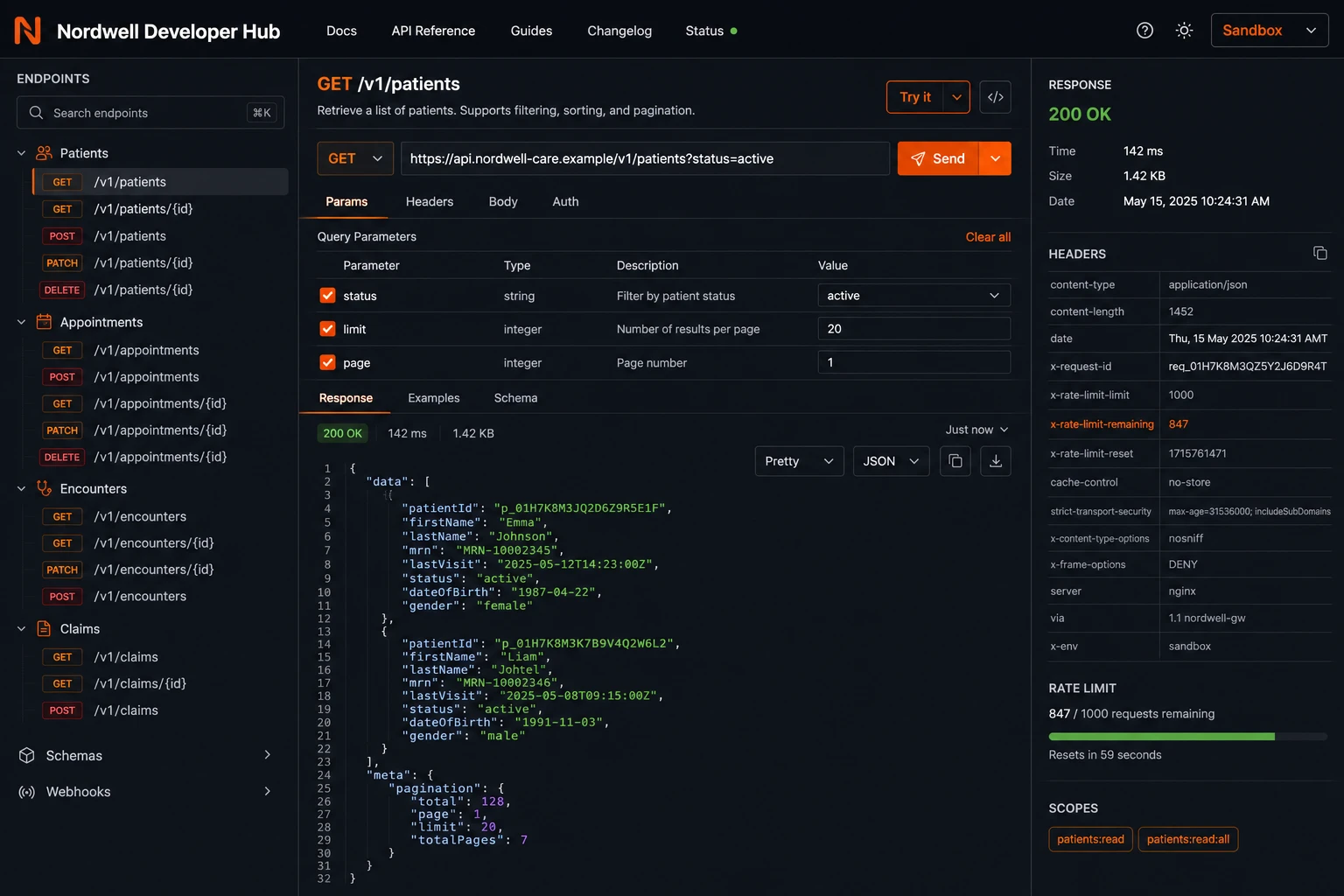The width and height of the screenshot is (1344, 896).
Task: Click the 200 OK response badge
Action: [x=342, y=433]
